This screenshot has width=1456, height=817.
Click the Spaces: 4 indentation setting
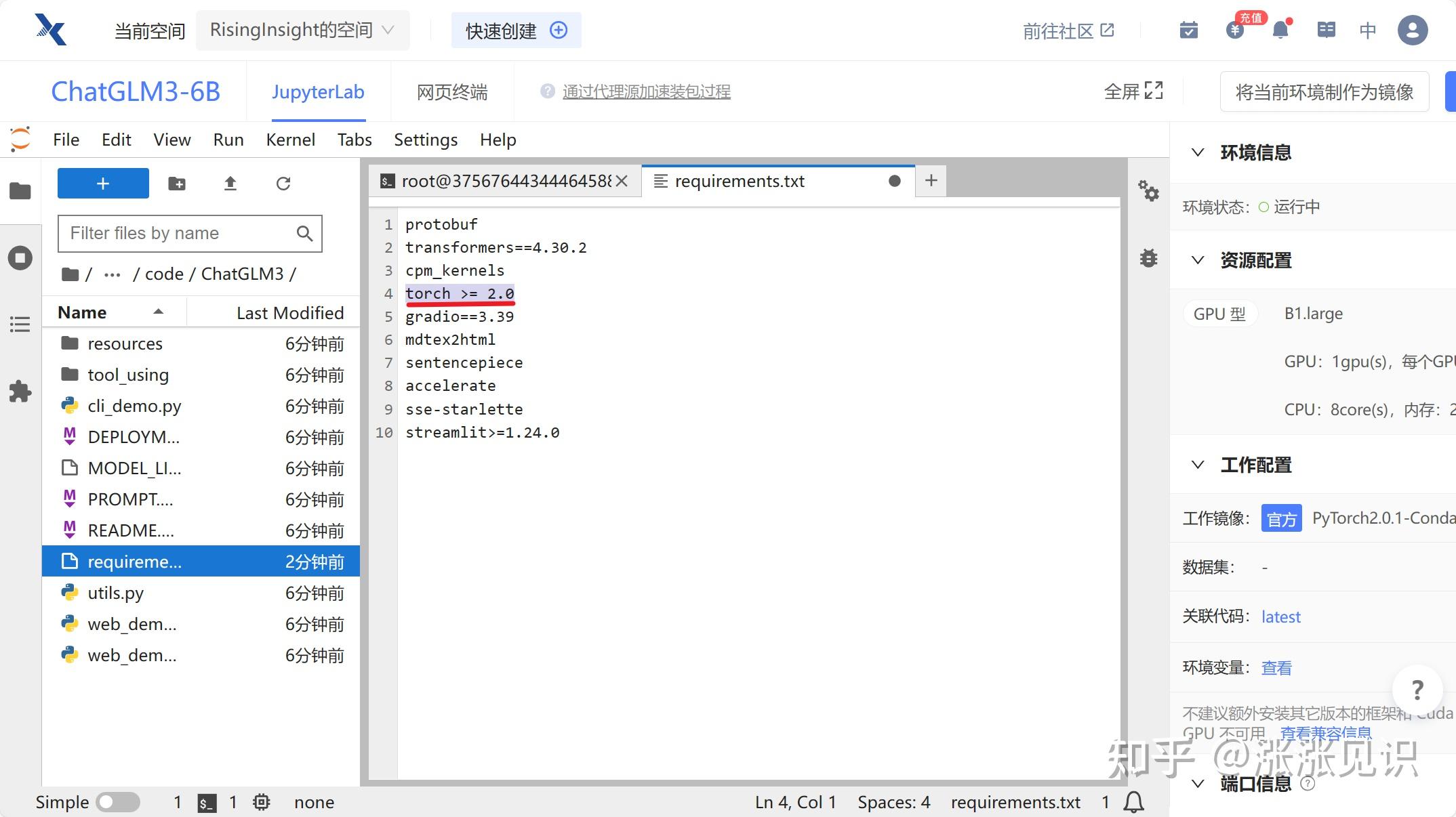tap(893, 803)
